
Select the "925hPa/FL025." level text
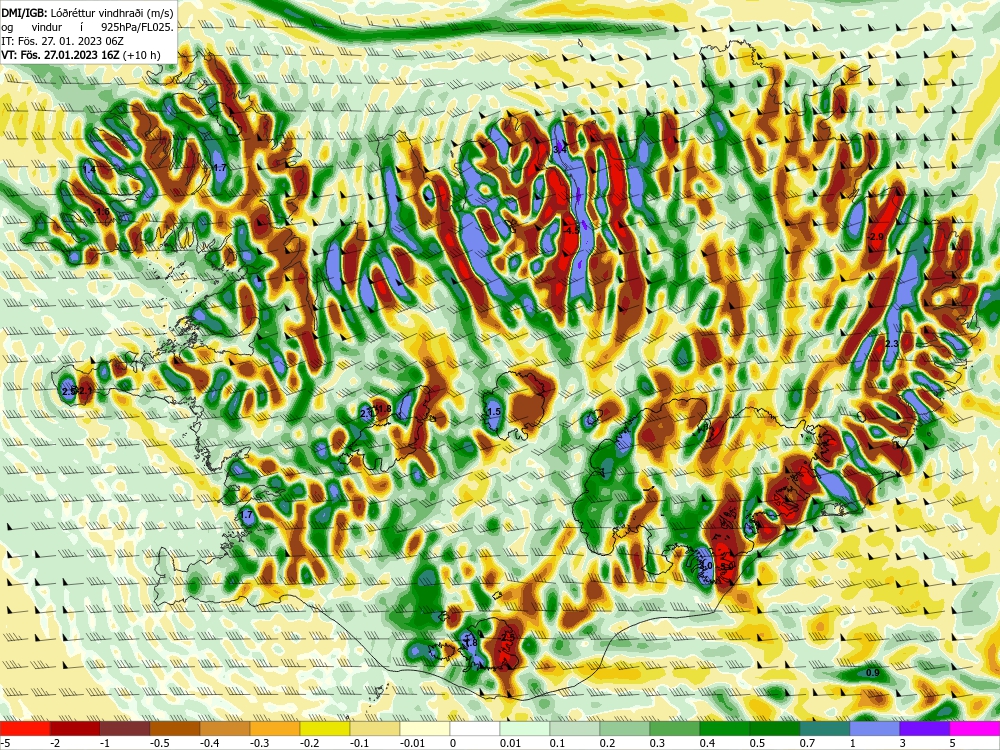[137, 27]
